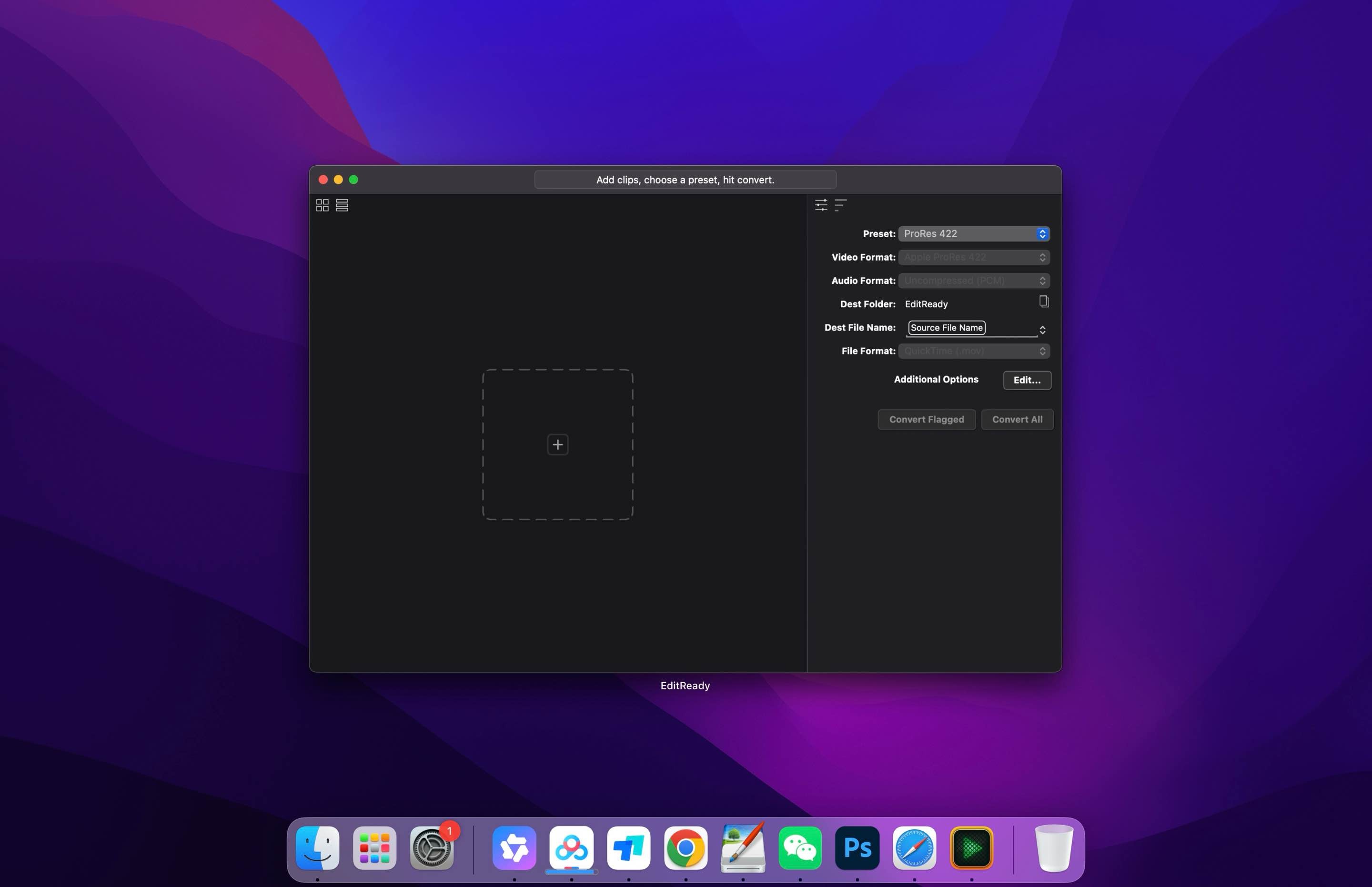The height and width of the screenshot is (887, 1372).
Task: Launch EditReady from the Dock
Action: (971, 847)
